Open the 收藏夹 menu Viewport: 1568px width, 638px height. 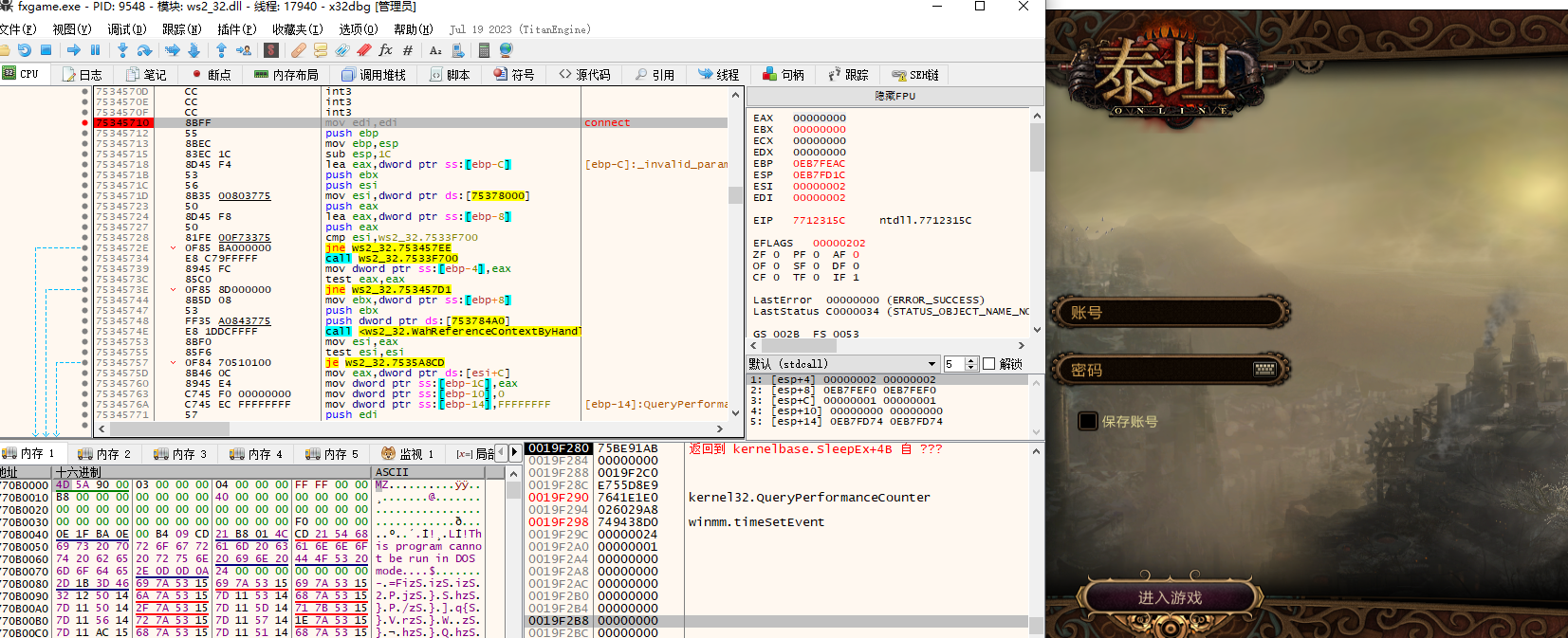click(x=297, y=29)
